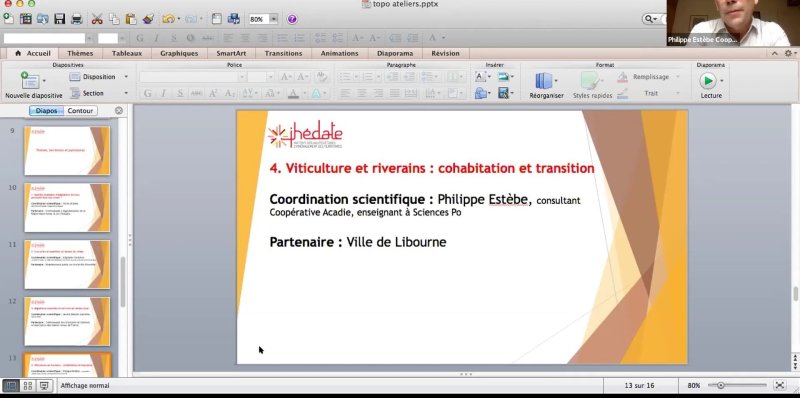Open the Animations ribbon tab
The width and height of the screenshot is (800, 398).
[339, 53]
